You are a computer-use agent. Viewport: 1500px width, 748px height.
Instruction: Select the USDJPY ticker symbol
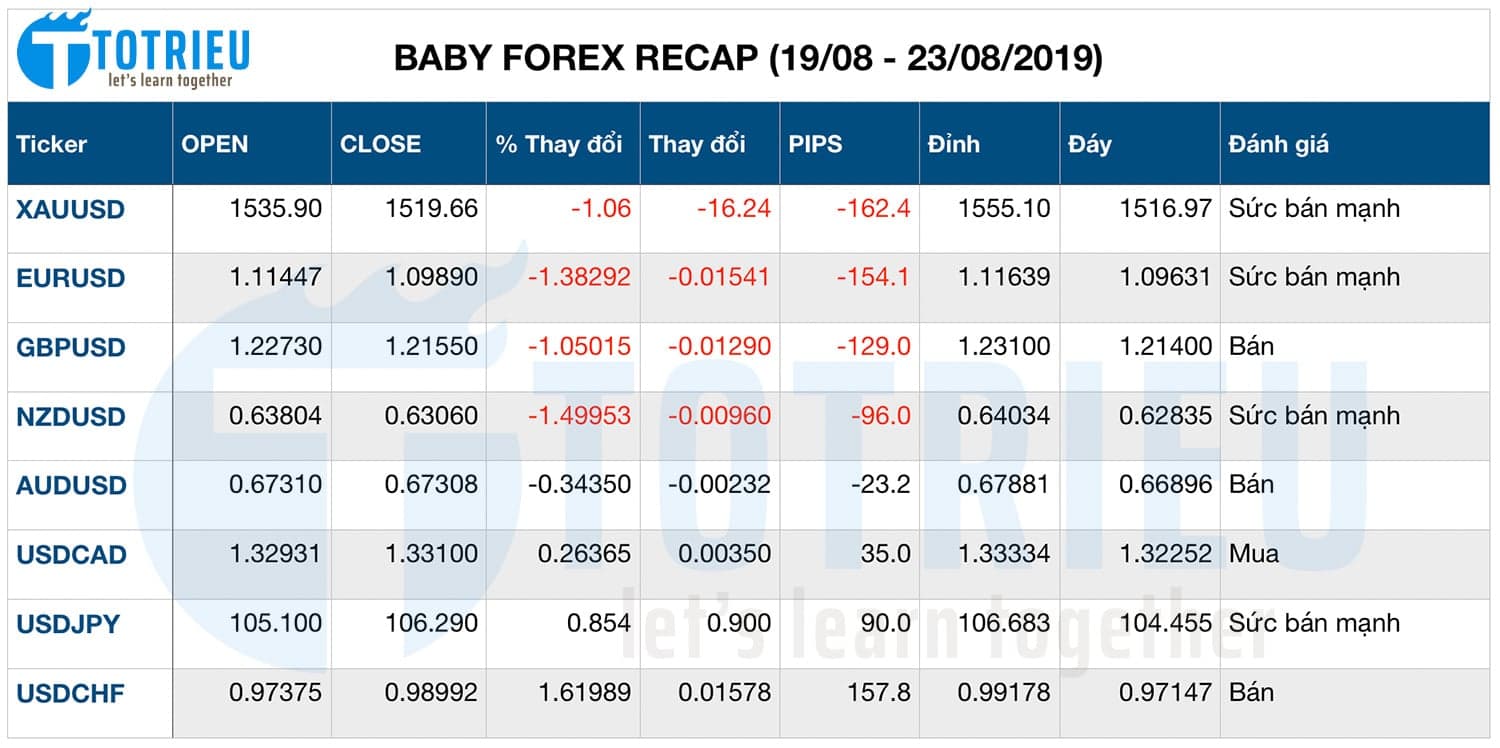[67, 623]
